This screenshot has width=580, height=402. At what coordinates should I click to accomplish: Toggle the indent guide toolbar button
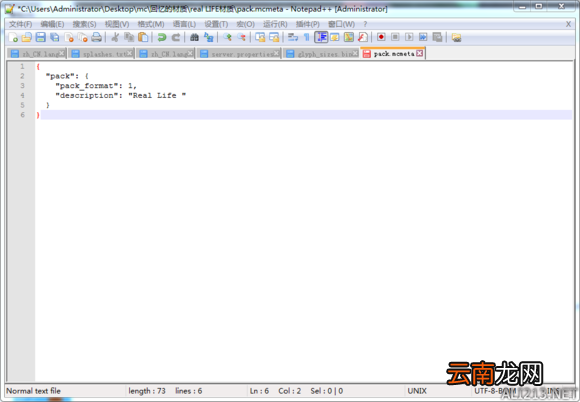pyautogui.click(x=321, y=37)
